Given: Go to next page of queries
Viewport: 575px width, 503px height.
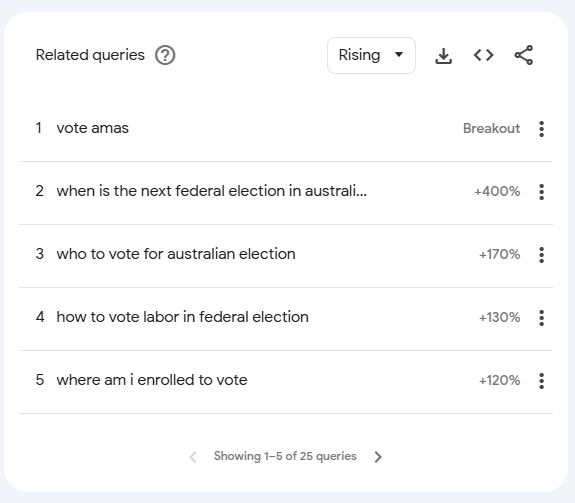Looking at the screenshot, I should (378, 457).
